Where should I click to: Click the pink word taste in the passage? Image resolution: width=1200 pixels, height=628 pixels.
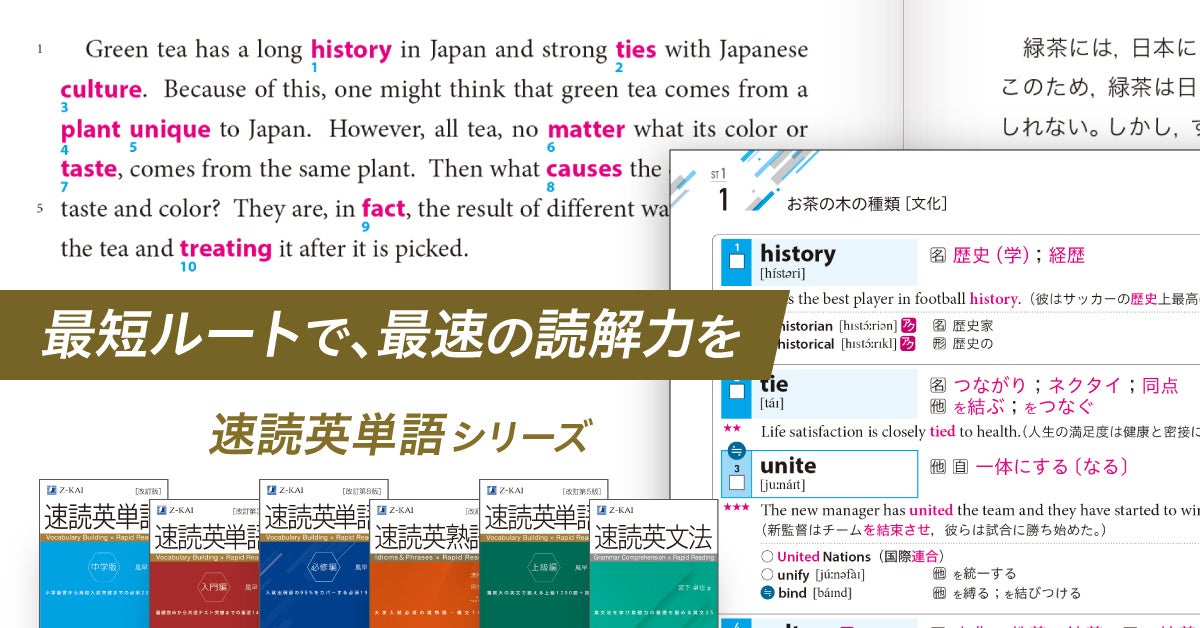tap(89, 169)
